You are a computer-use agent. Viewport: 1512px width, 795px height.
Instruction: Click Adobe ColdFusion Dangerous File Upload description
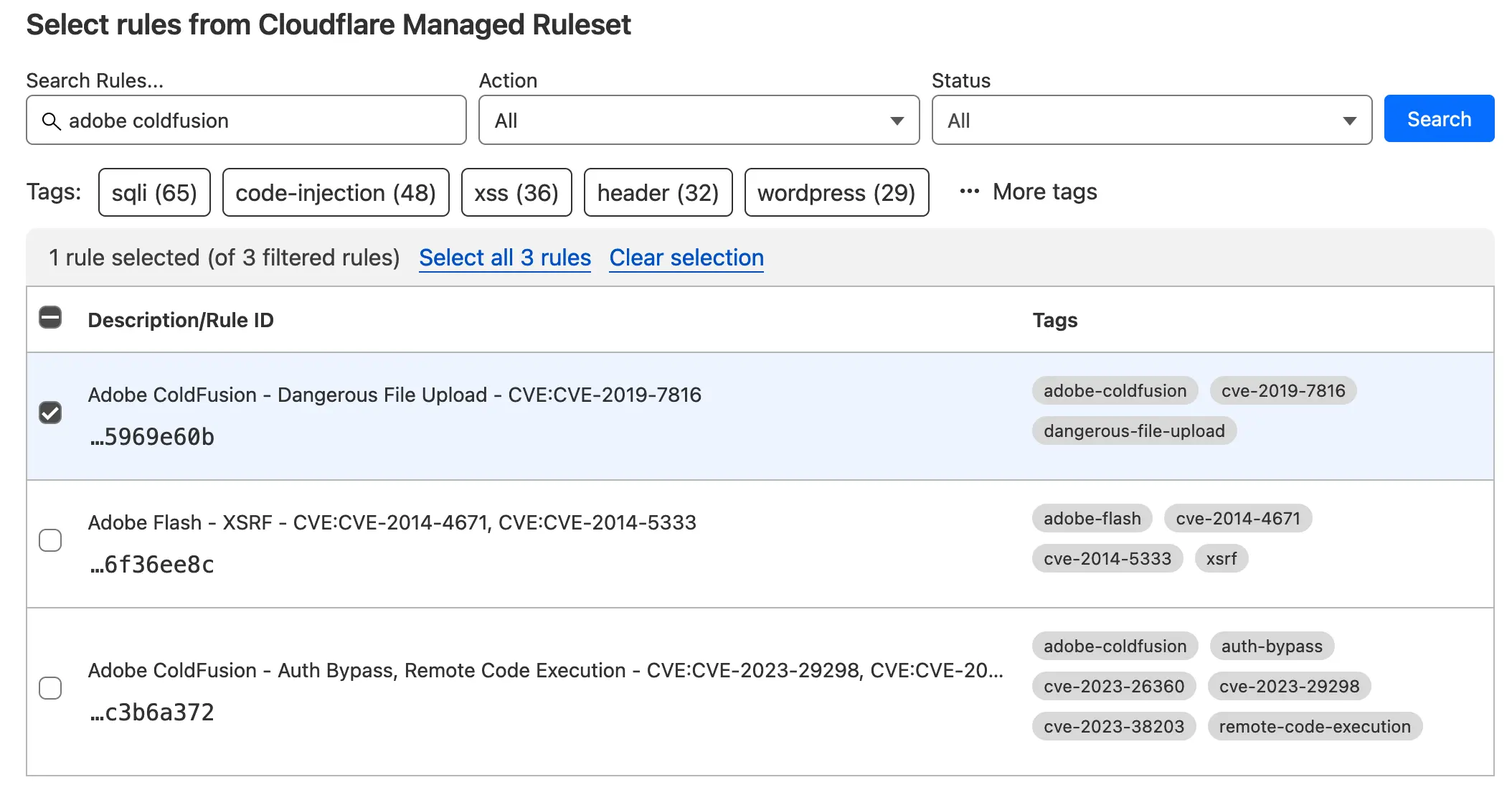[394, 395]
